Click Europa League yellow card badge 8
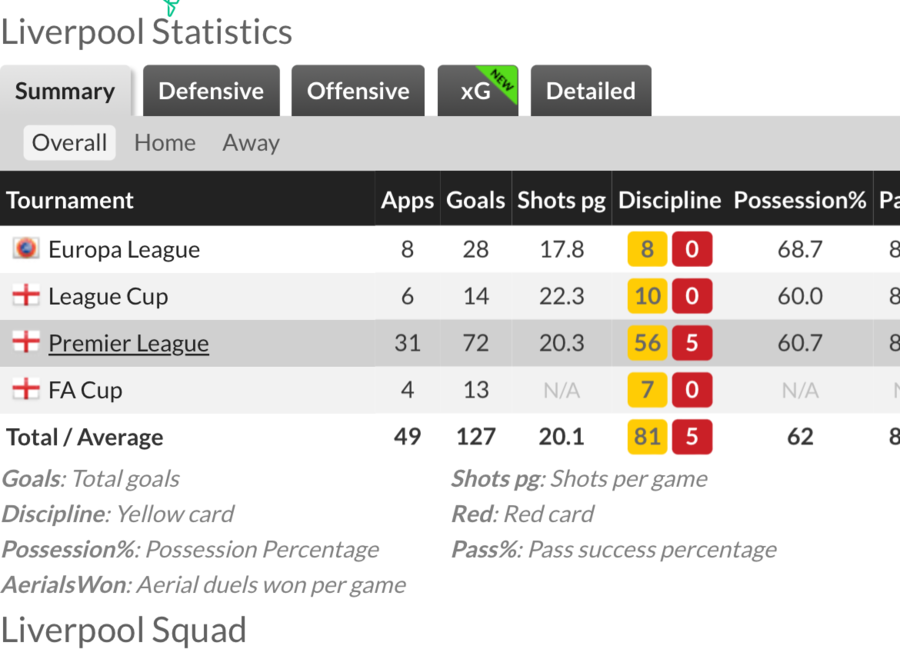This screenshot has width=900, height=649. click(x=647, y=249)
